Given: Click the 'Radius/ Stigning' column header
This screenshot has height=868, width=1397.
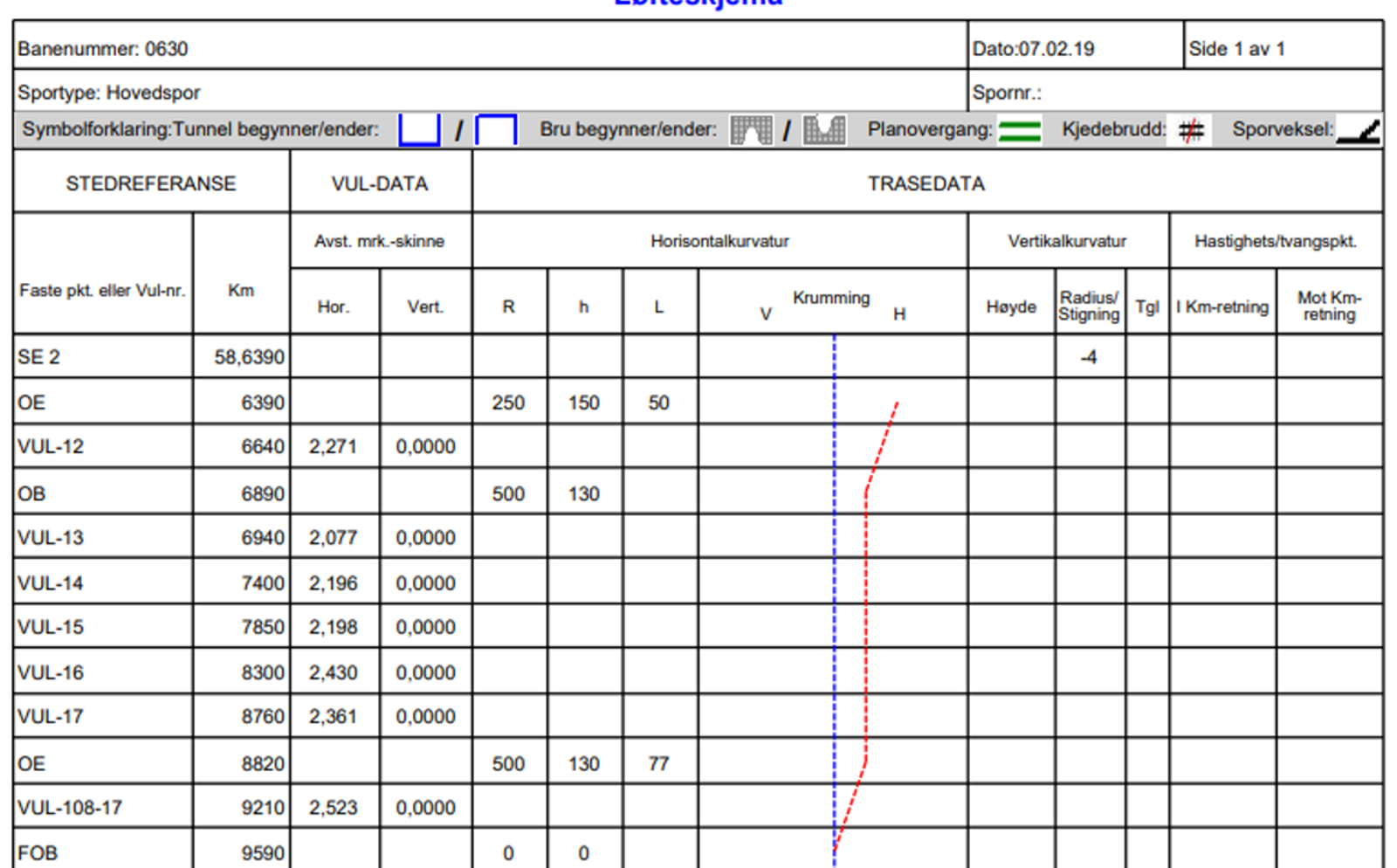Looking at the screenshot, I should click(x=1089, y=306).
